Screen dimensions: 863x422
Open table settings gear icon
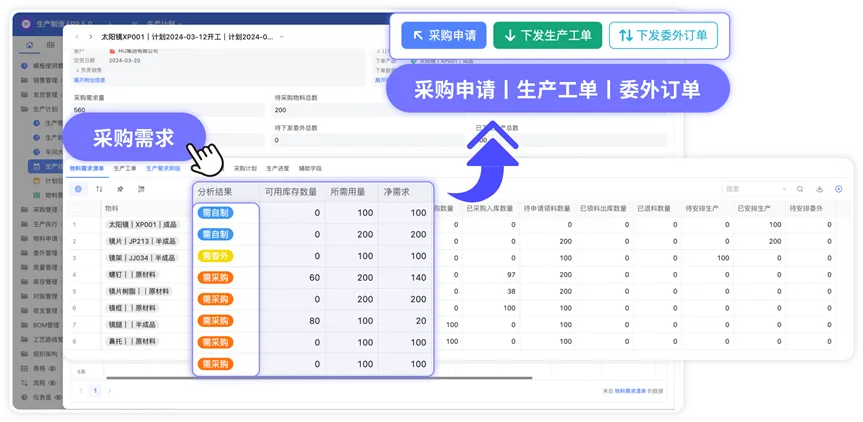tap(78, 189)
